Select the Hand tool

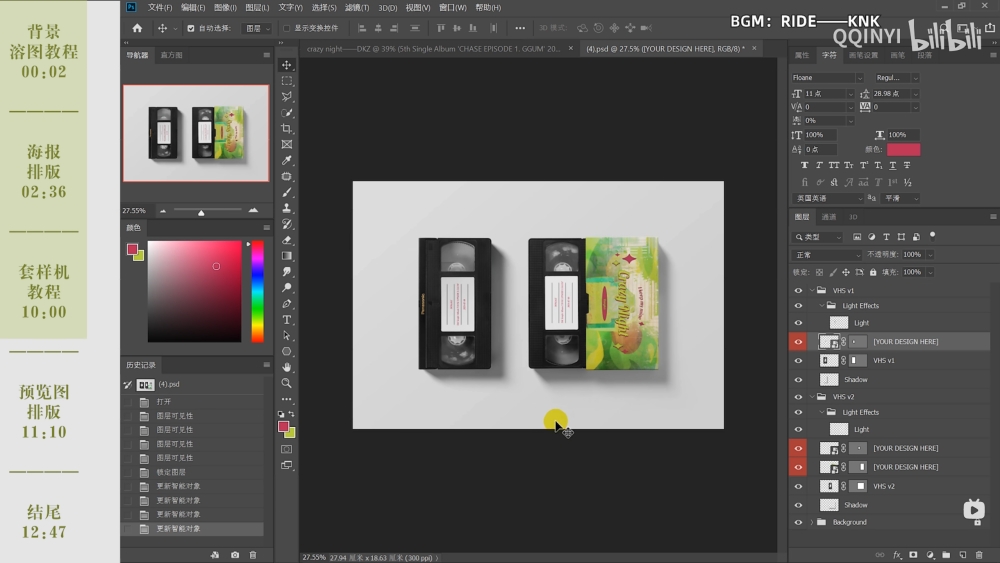coord(287,367)
